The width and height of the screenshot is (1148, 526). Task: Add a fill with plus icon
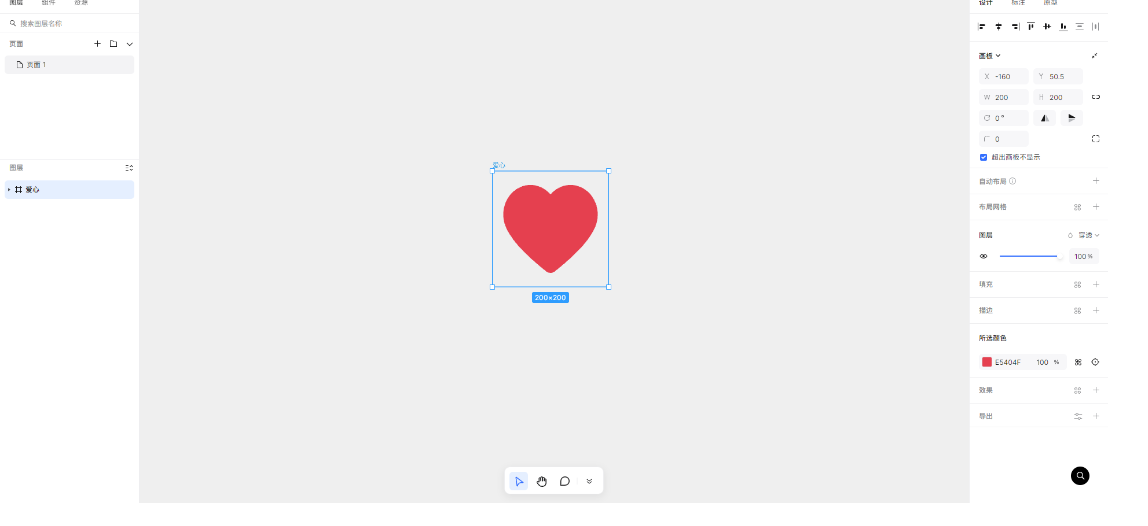coord(1096,284)
